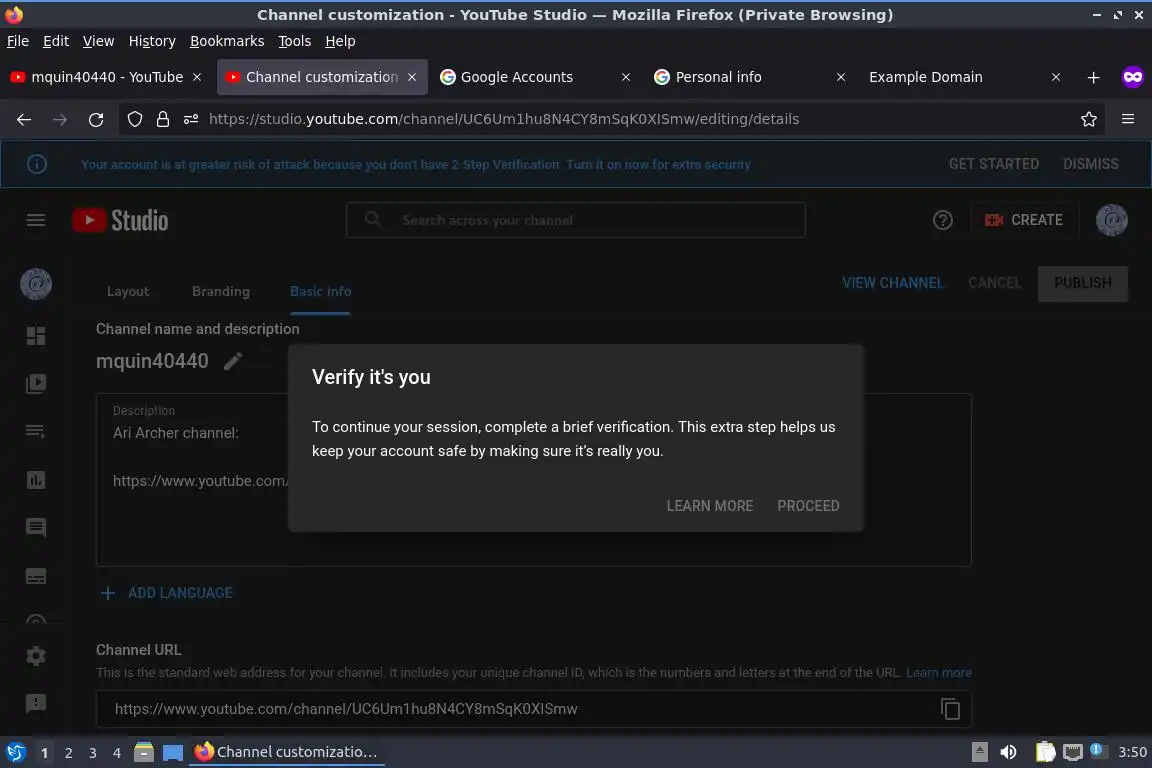Open the taskbar file manager icon
This screenshot has width=1152, height=768.
[x=144, y=752]
